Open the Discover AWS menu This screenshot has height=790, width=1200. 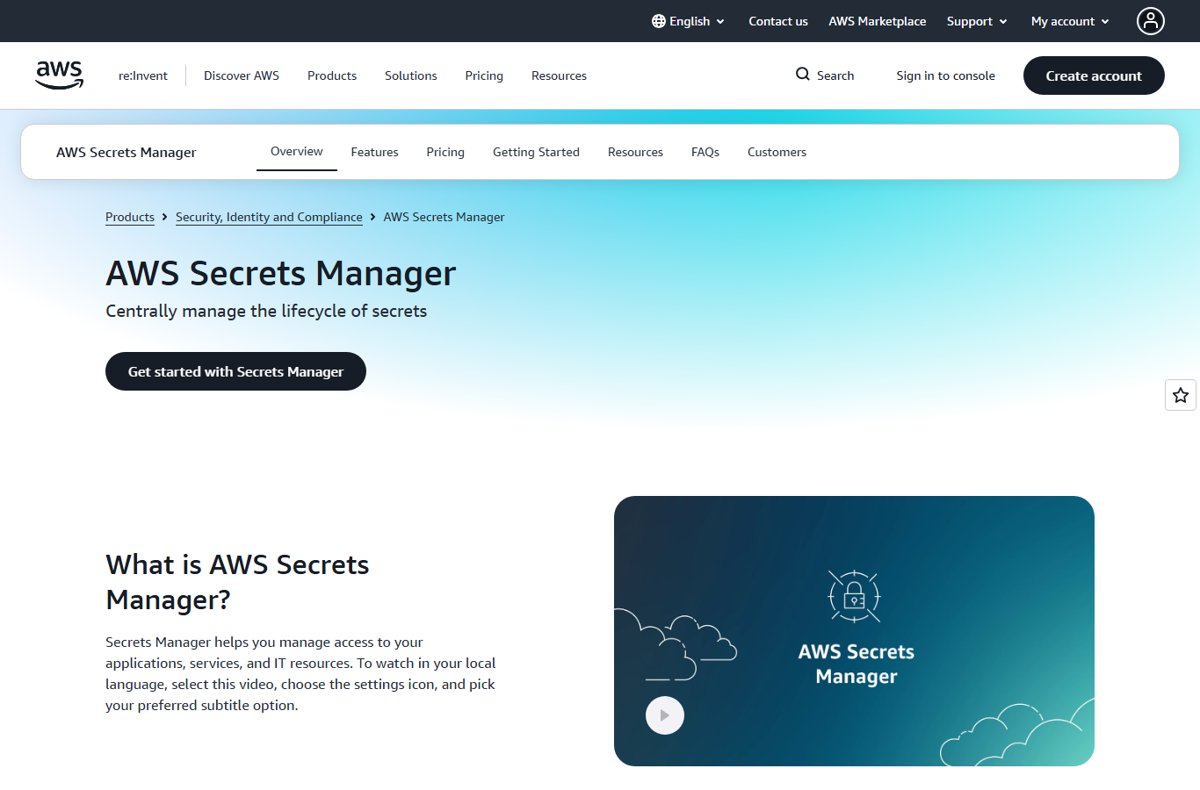[x=241, y=75]
